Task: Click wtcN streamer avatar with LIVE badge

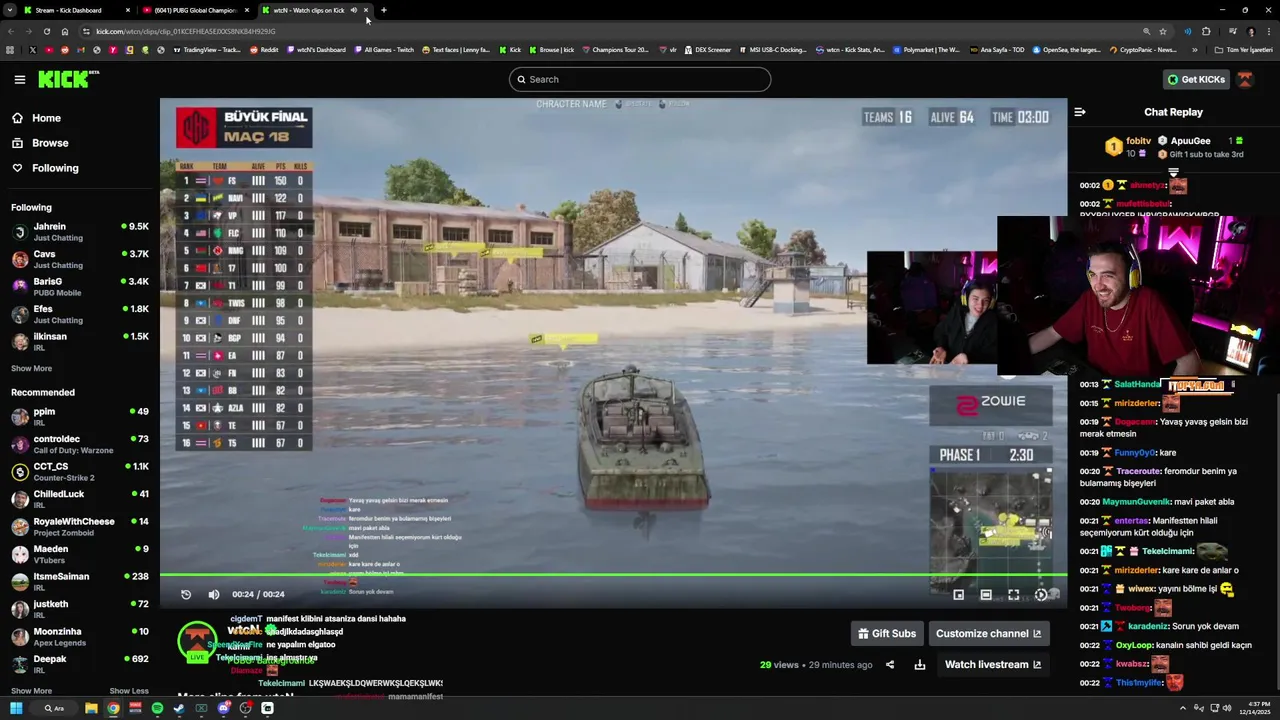Action: click(x=197, y=641)
